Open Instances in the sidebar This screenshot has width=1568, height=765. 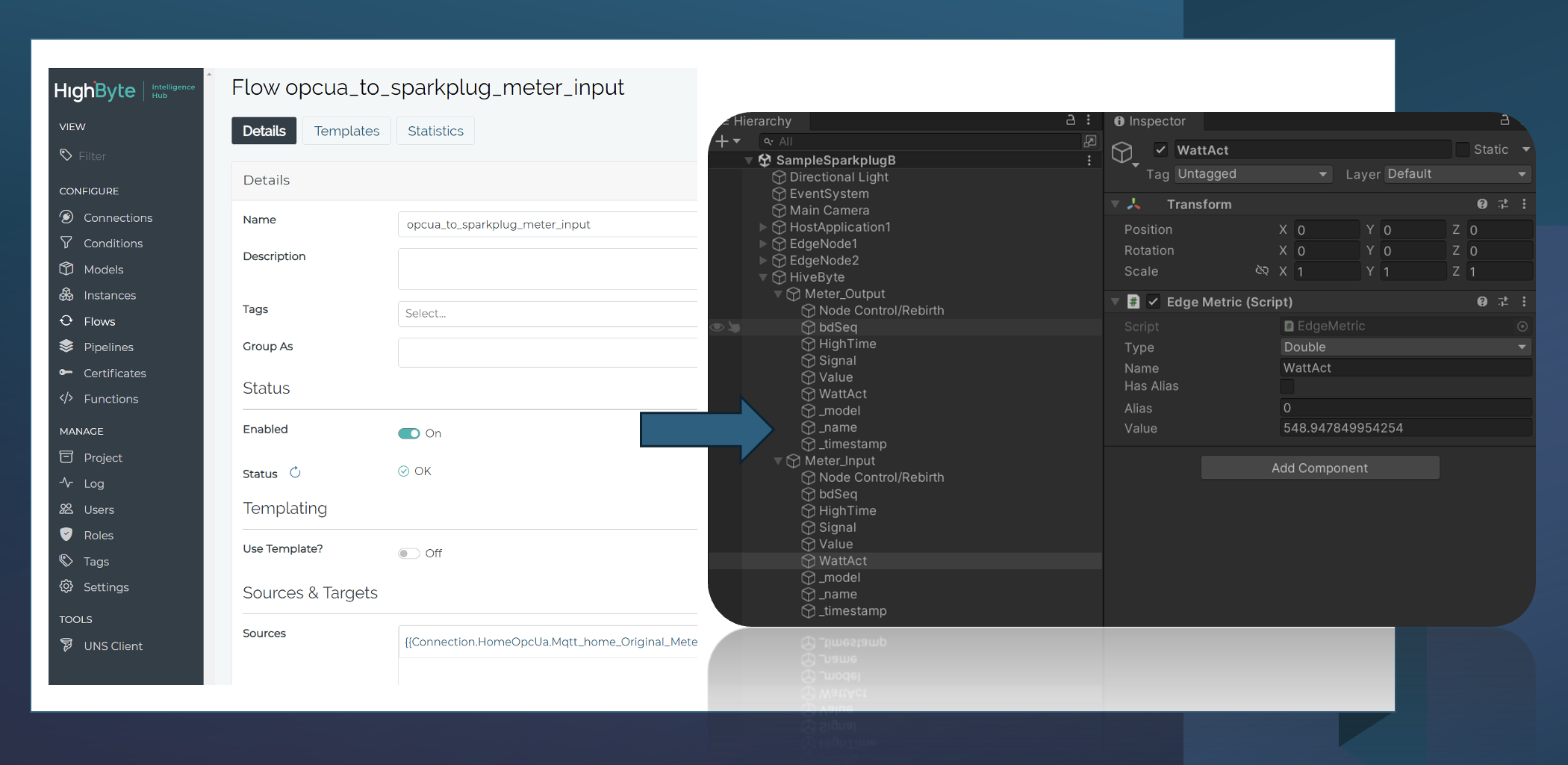(97, 295)
